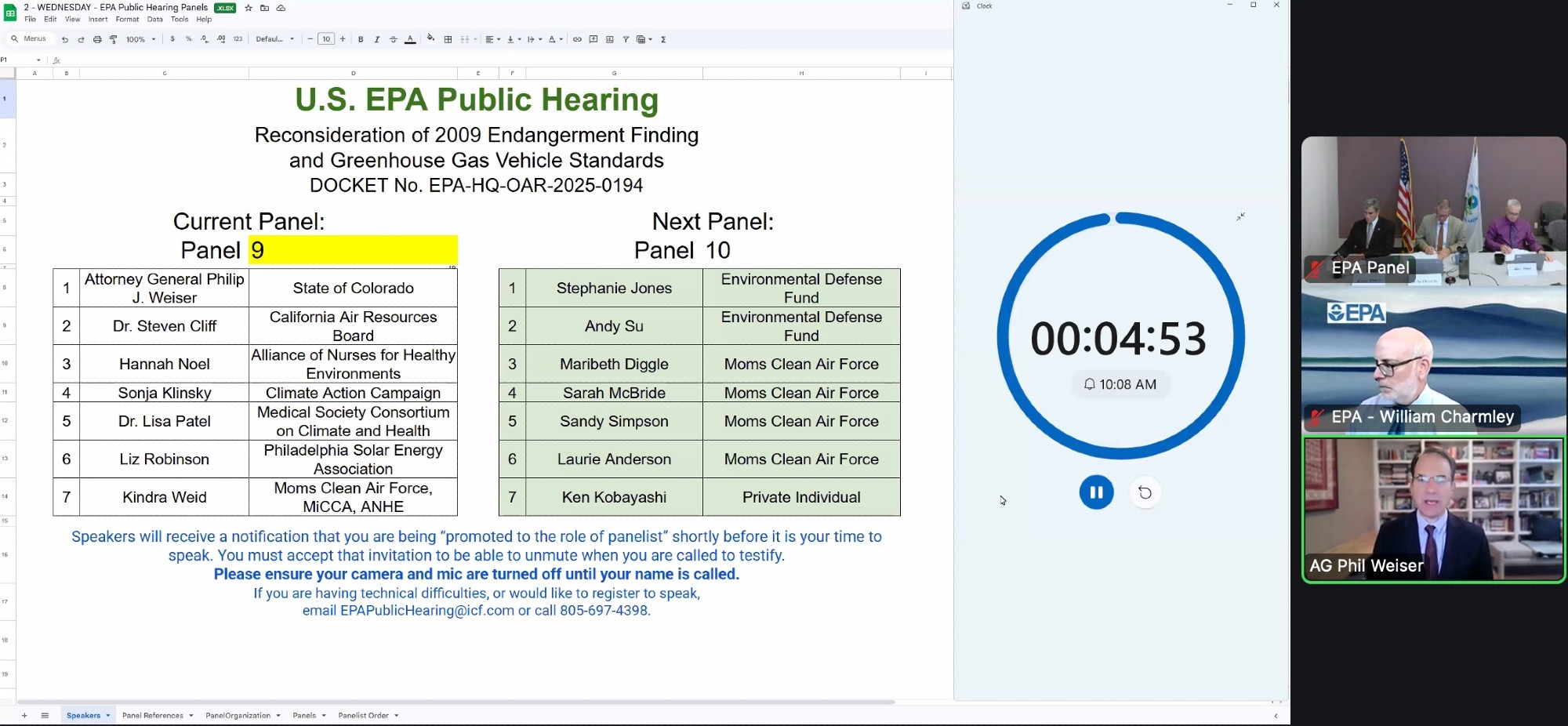The width and height of the screenshot is (1568, 726).
Task: Open the fill color picker
Action: click(430, 39)
